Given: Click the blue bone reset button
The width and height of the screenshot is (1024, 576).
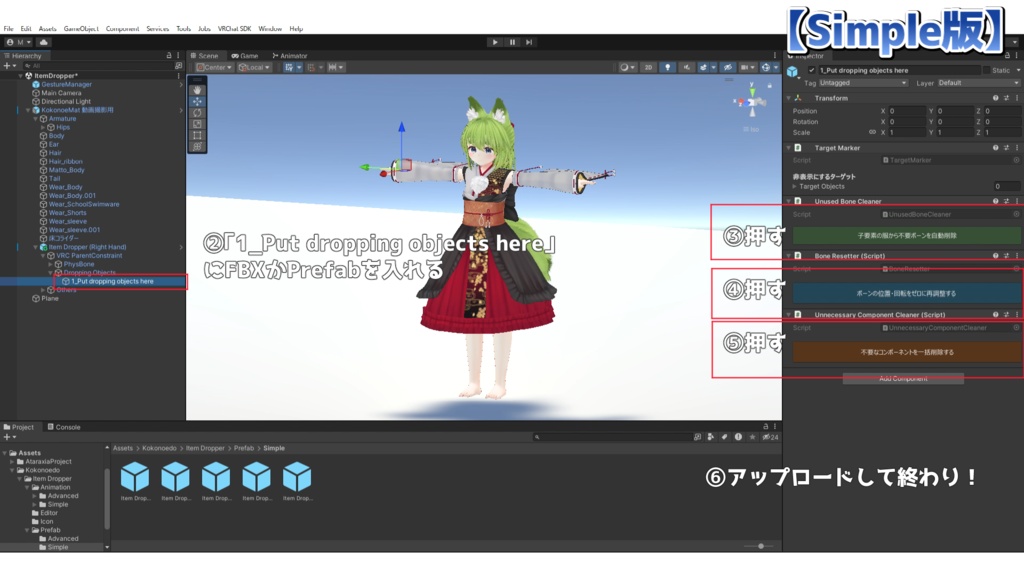Looking at the screenshot, I should point(906,293).
